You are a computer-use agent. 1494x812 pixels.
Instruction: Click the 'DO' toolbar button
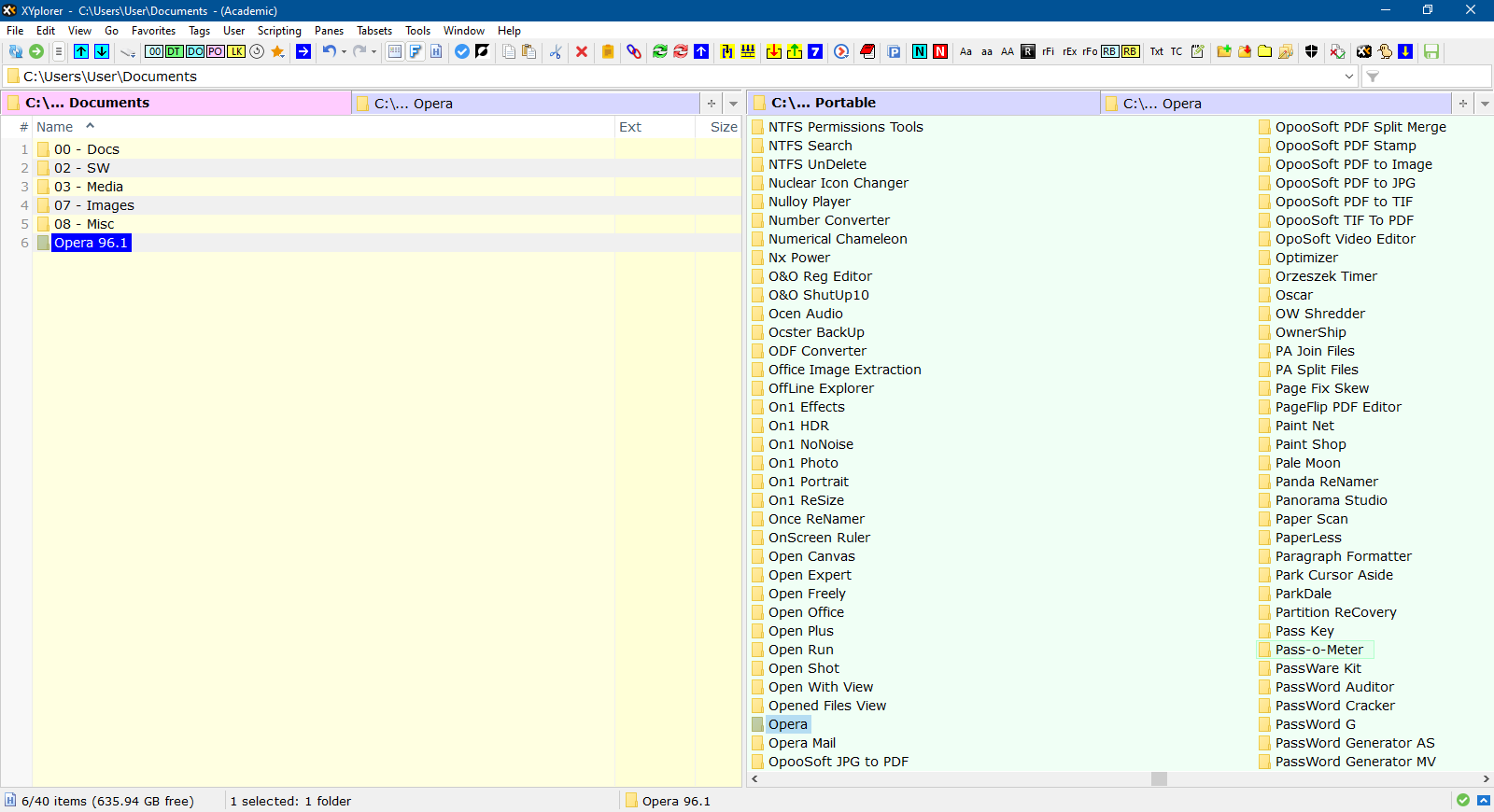195,51
